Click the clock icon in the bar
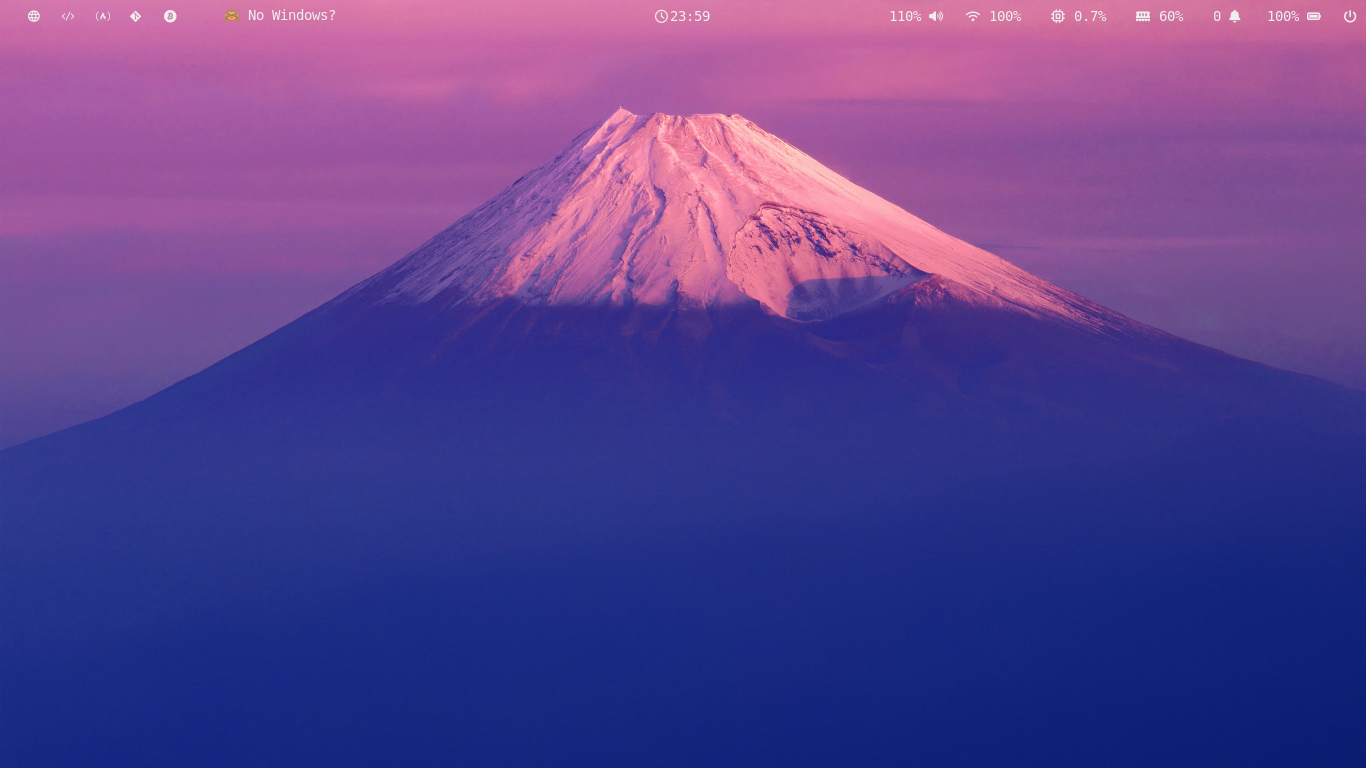The image size is (1367, 769). [661, 16]
